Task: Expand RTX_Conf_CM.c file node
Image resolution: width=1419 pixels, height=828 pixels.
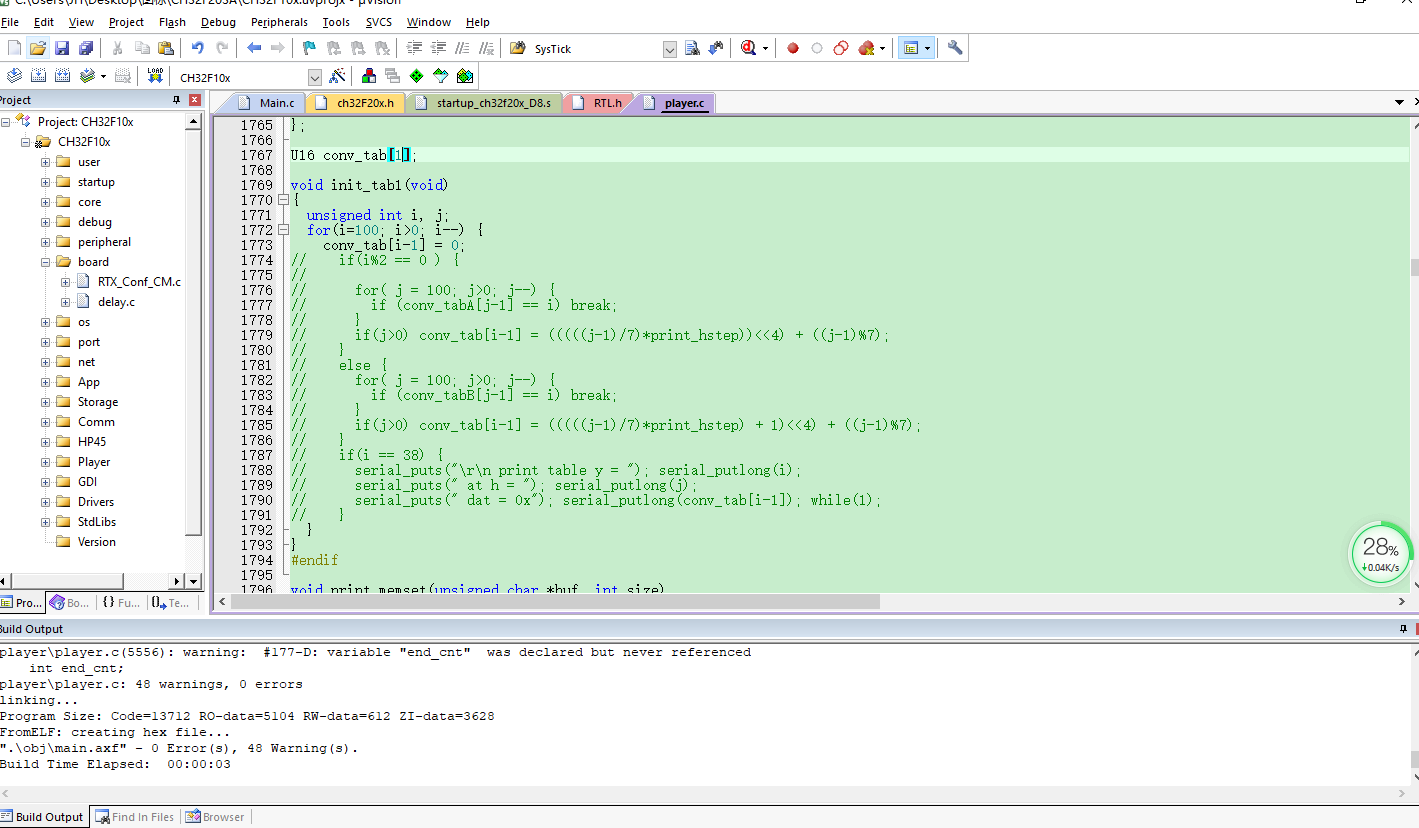Action: (65, 282)
